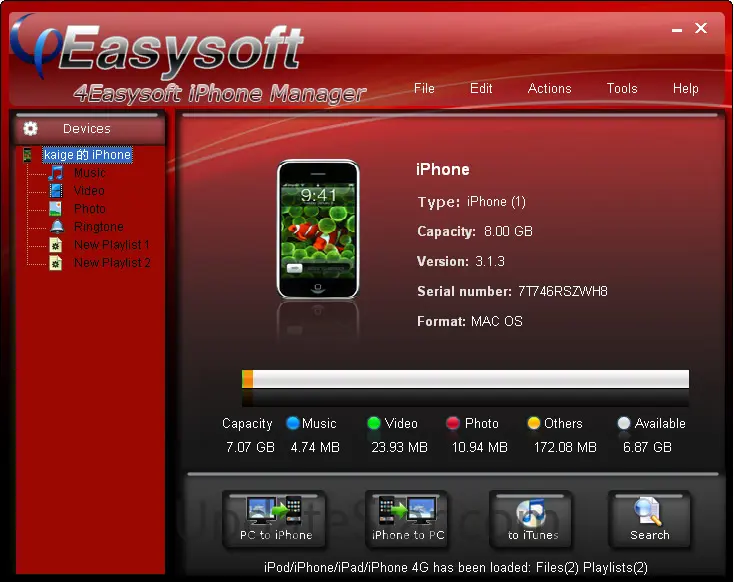Open the Actions menu
This screenshot has height=582, width=734.
point(550,88)
